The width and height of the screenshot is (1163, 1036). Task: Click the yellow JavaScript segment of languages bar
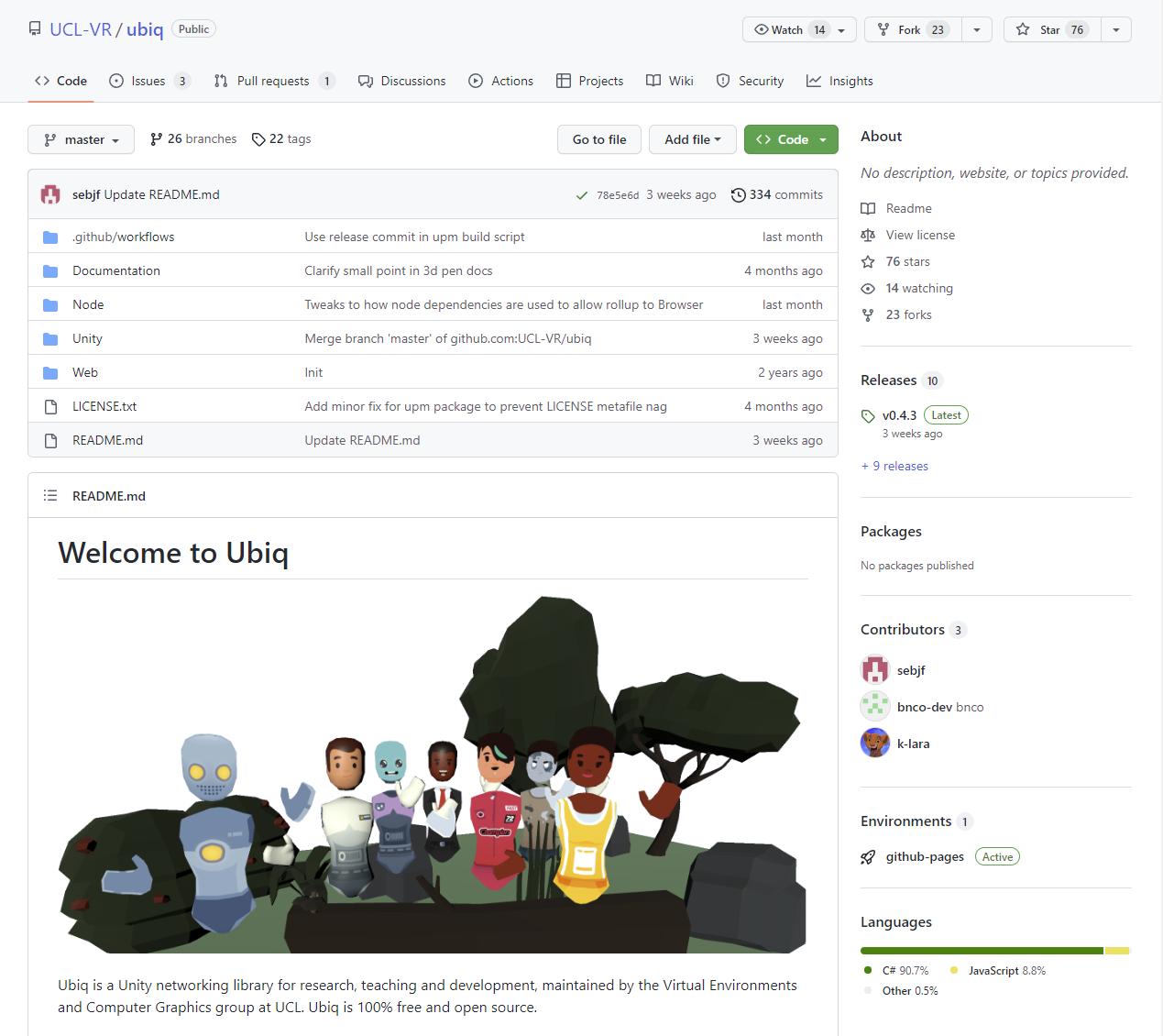click(x=1116, y=951)
